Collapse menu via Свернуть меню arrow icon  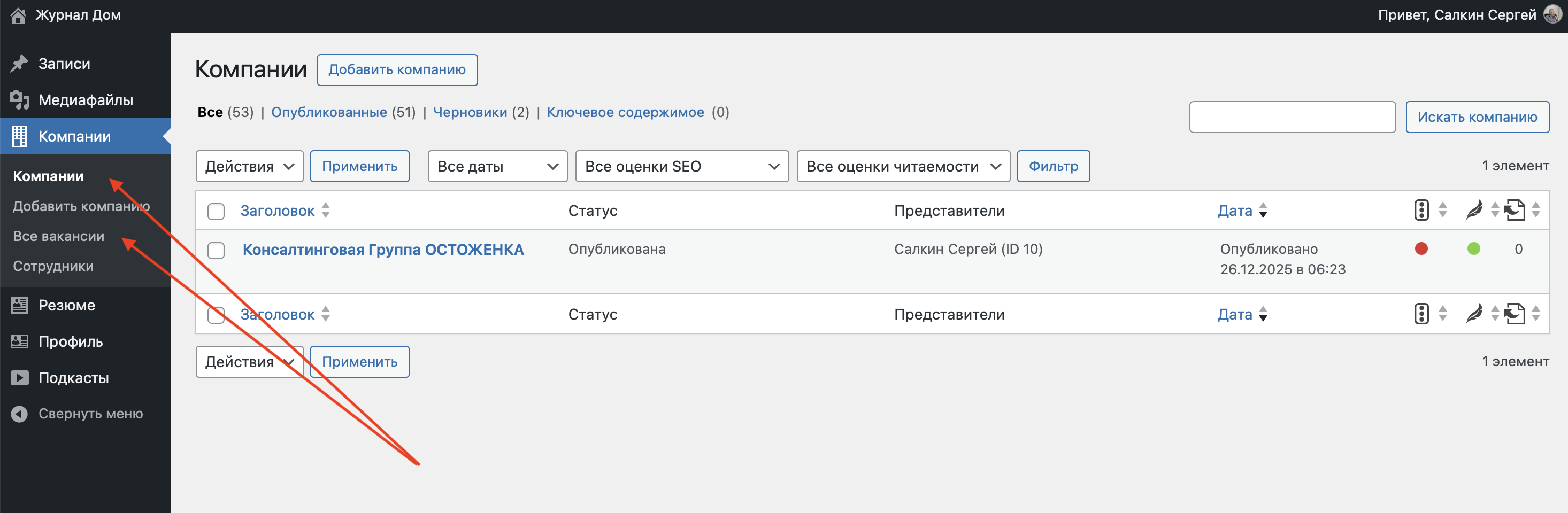point(19,414)
